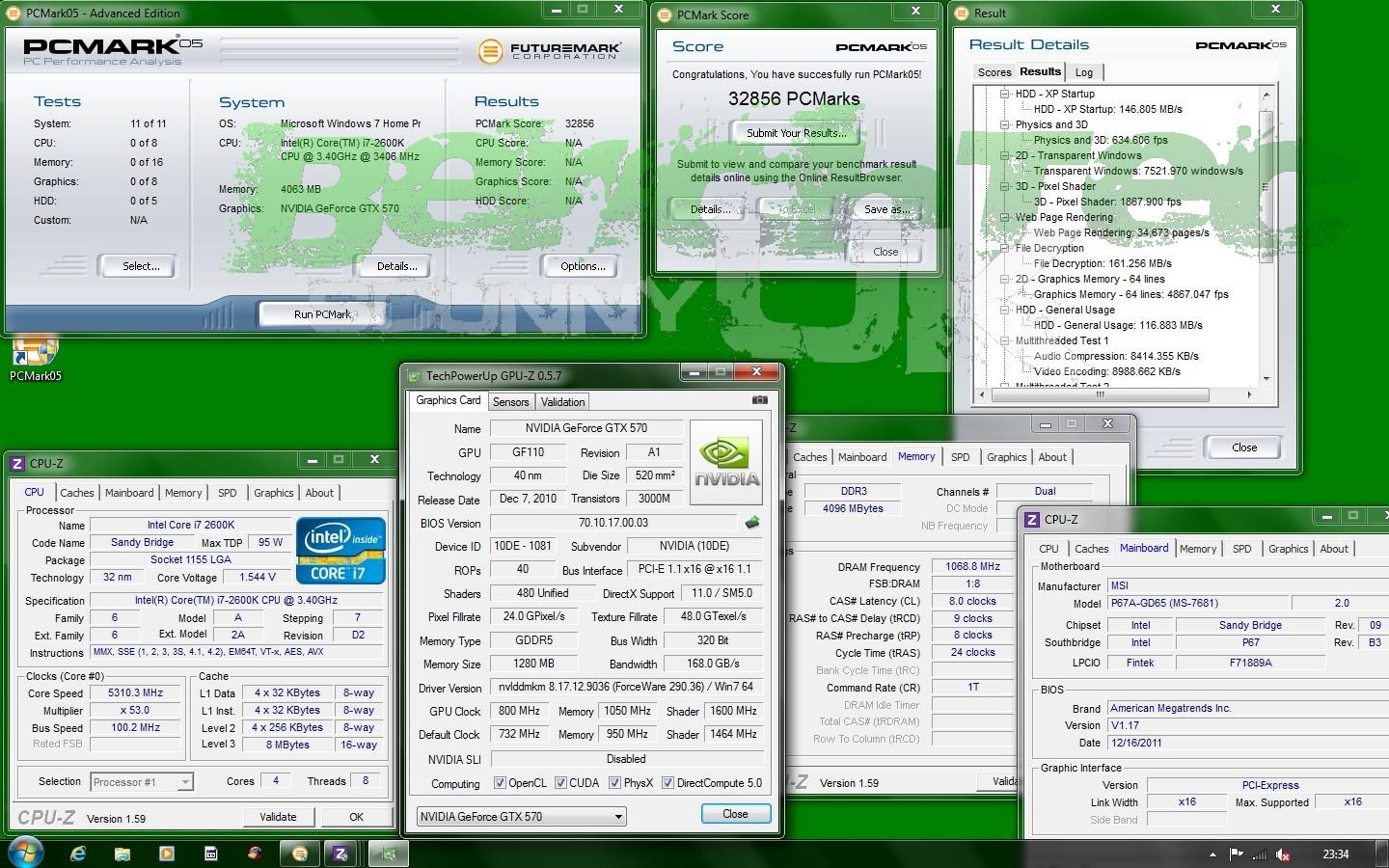The image size is (1389, 868).
Task: Collapse the HDD - XP Startup tree node
Action: point(1004,94)
